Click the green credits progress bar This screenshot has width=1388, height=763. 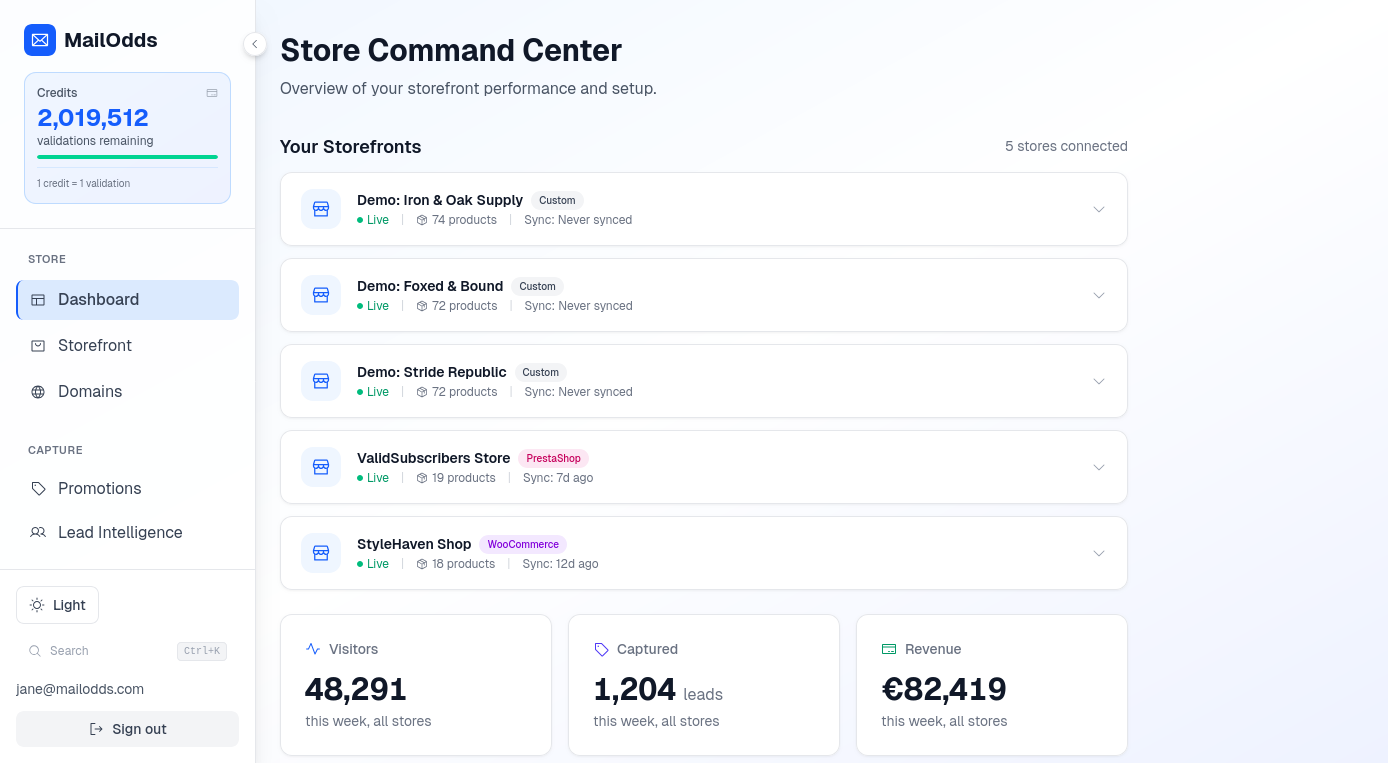tap(127, 157)
